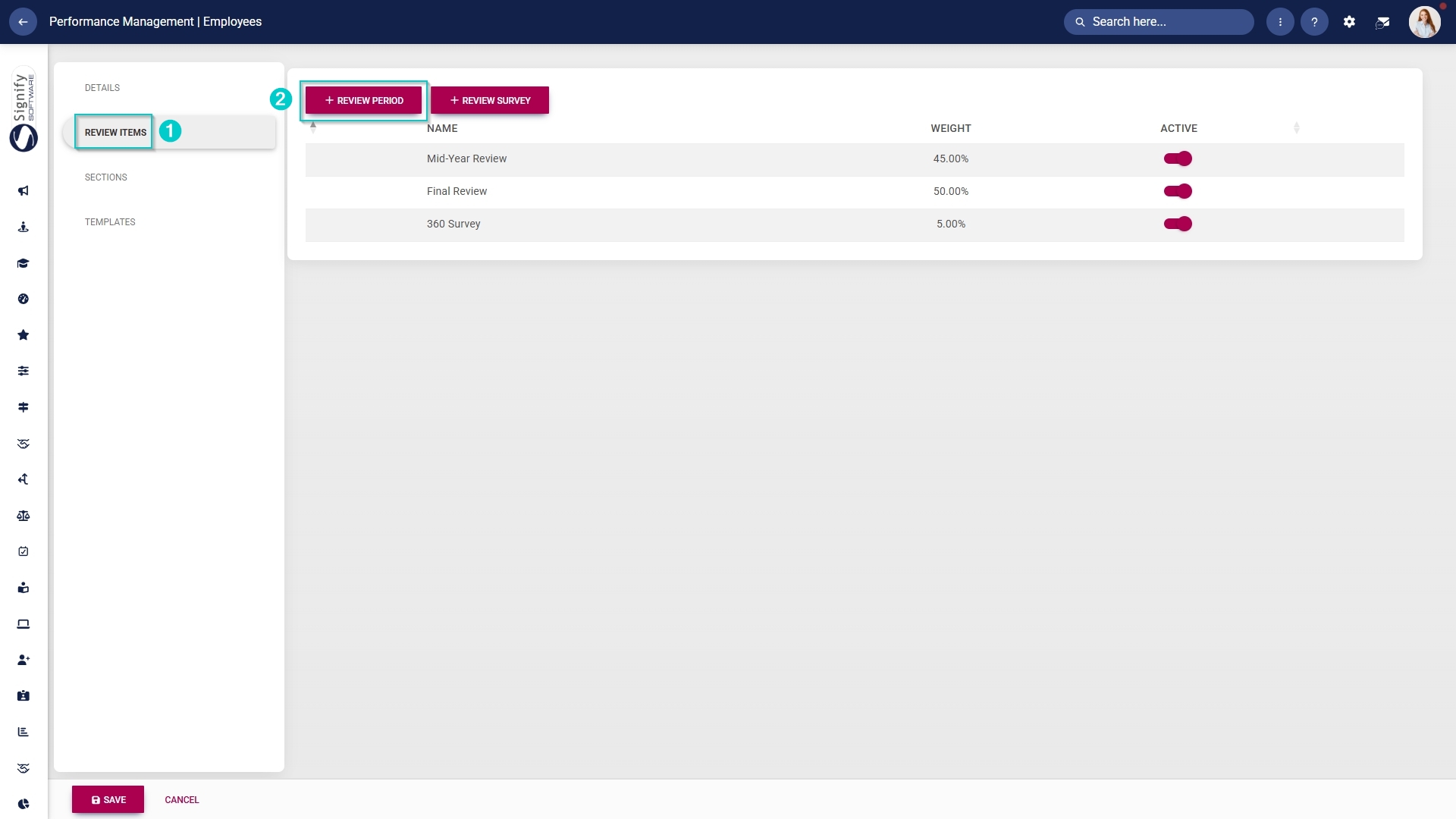The image size is (1456, 819).
Task: Open the handshake icon above the pie chart icon
Action: (24, 768)
